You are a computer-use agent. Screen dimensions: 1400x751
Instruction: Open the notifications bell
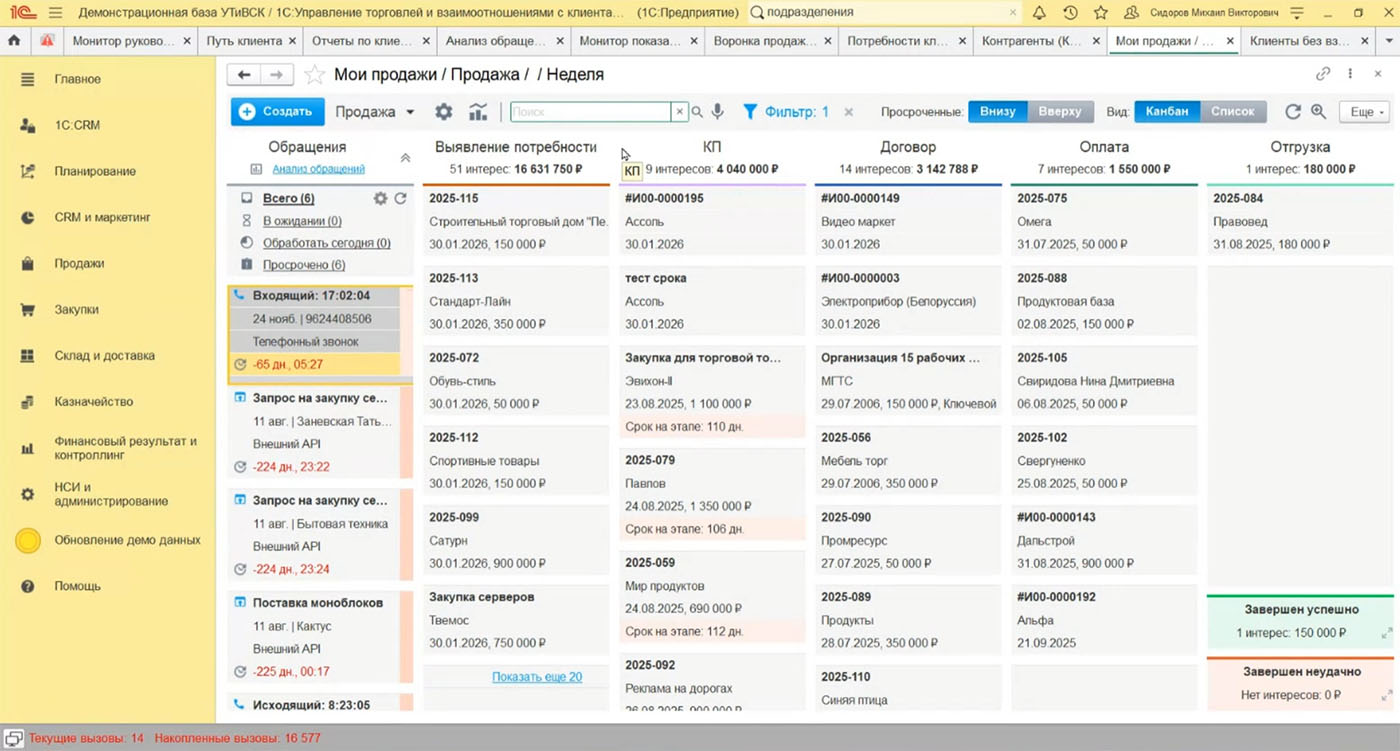[1039, 13]
